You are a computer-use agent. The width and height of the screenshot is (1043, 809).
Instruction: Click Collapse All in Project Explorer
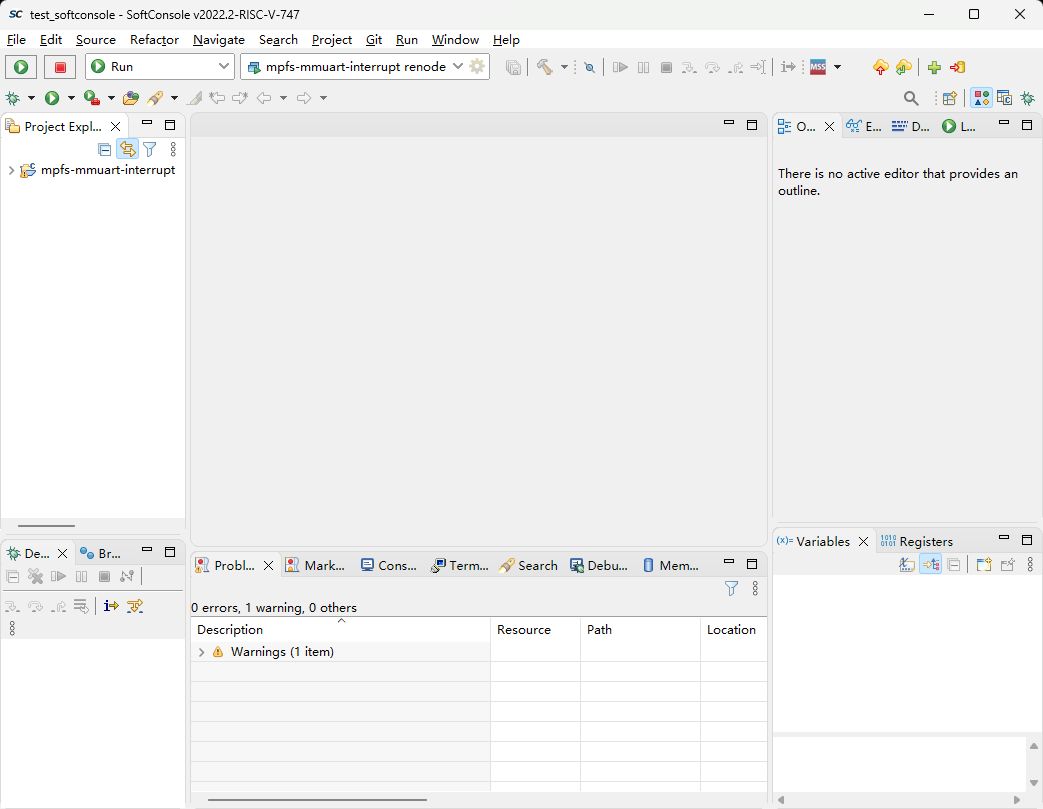tap(104, 149)
